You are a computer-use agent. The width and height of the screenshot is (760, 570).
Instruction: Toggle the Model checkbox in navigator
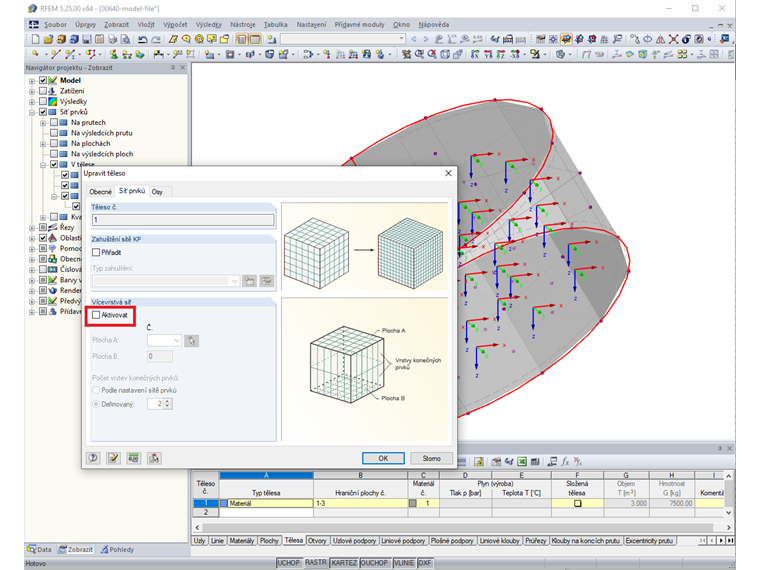(43, 80)
